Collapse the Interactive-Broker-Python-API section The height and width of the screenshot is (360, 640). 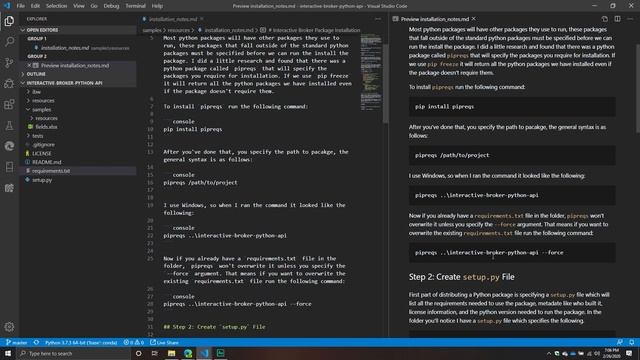click(78, 83)
